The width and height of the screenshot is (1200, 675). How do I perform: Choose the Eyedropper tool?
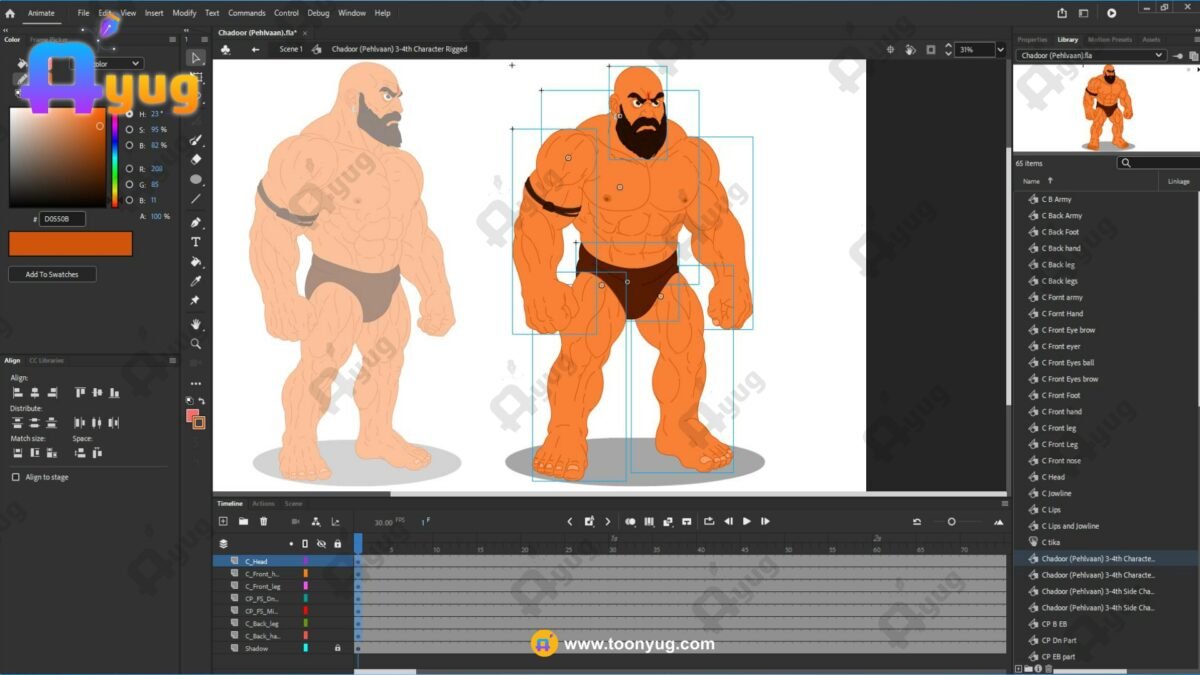click(x=196, y=281)
